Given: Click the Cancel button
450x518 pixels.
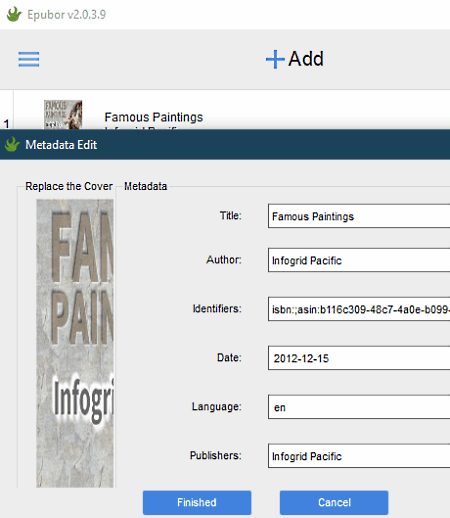Looking at the screenshot, I should click(x=334, y=502).
